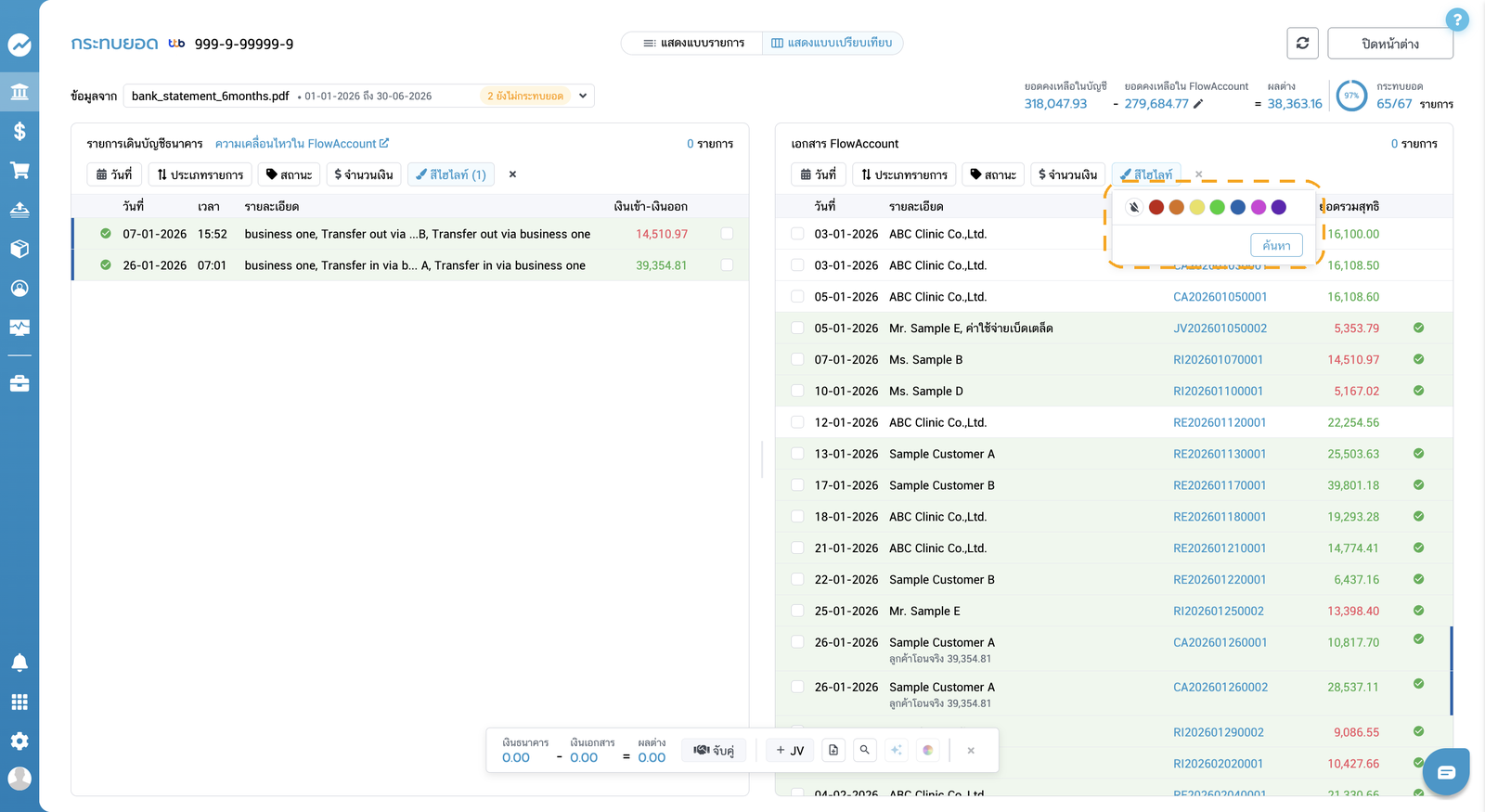The width and height of the screenshot is (1485, 812).
Task: Click the pencil edit icon beside 279,684.77
Action: (x=1198, y=104)
